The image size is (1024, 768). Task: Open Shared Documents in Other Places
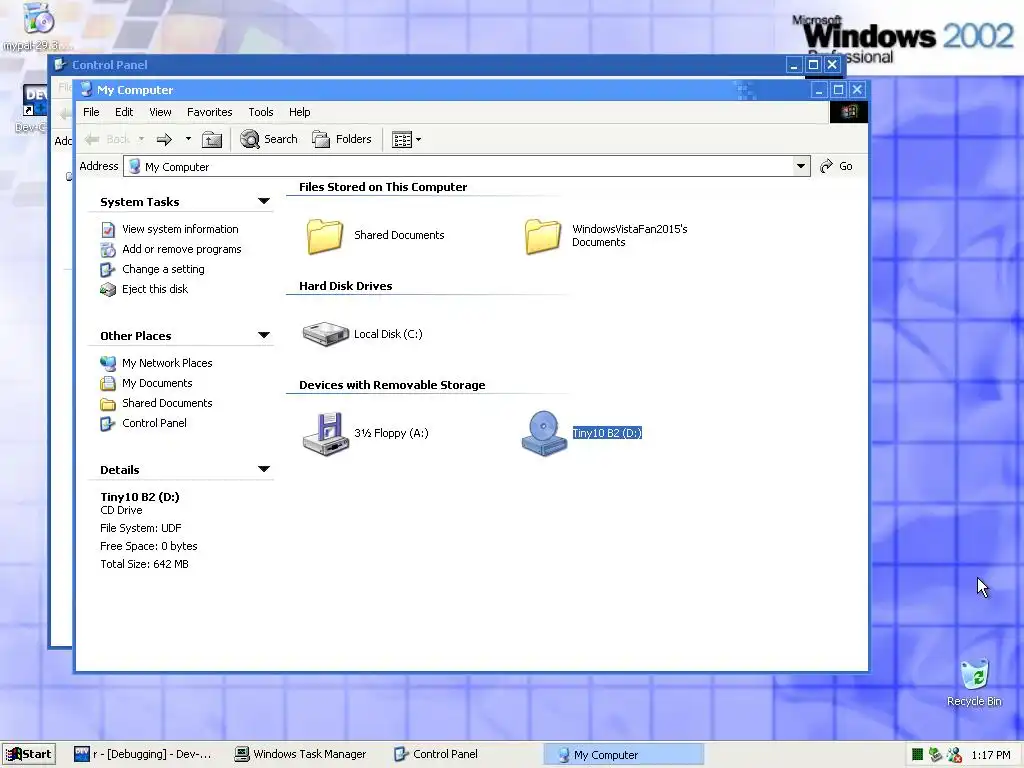pyautogui.click(x=167, y=403)
